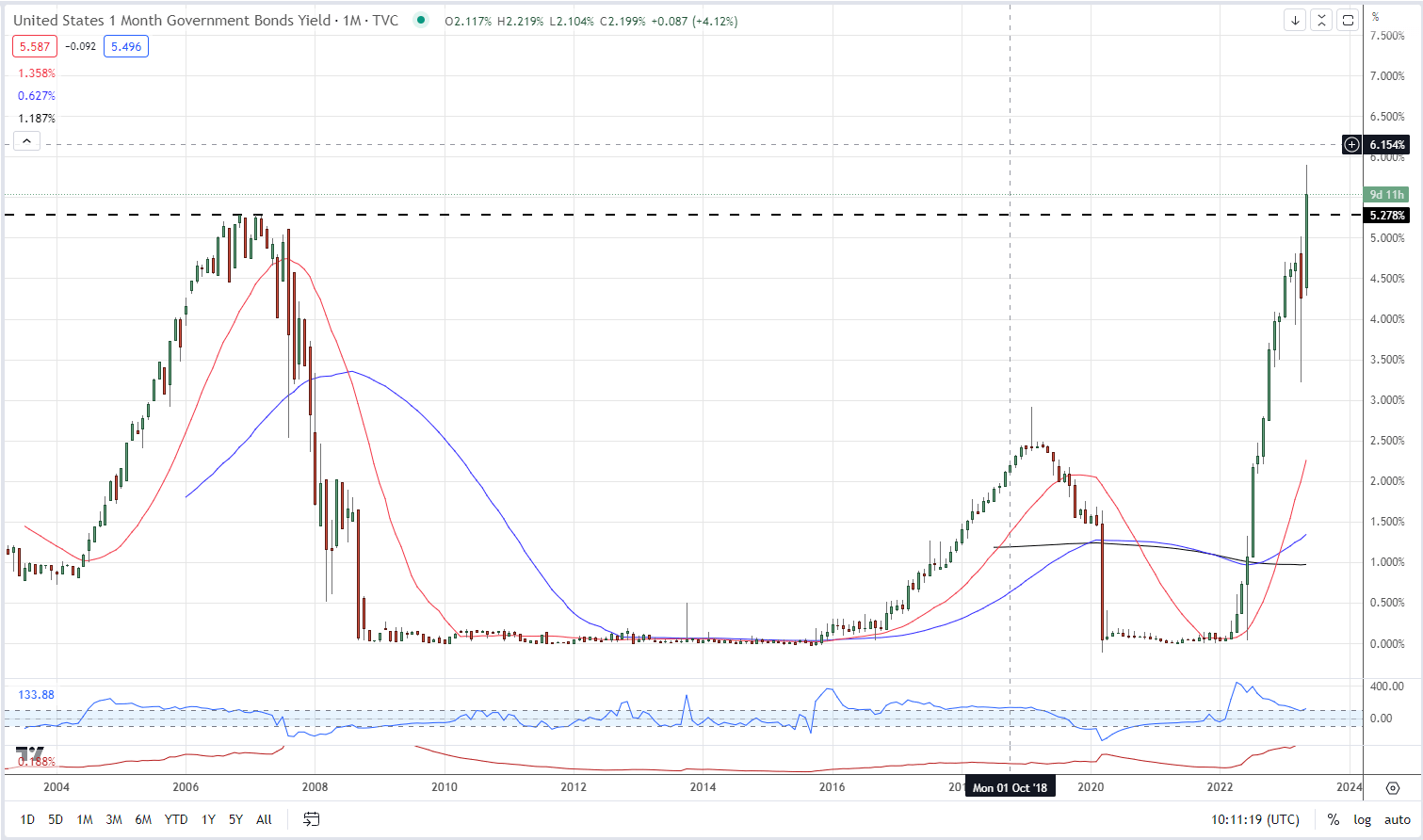Toggle percent scale mode
Screen dimensions: 1423x840
1334,819
